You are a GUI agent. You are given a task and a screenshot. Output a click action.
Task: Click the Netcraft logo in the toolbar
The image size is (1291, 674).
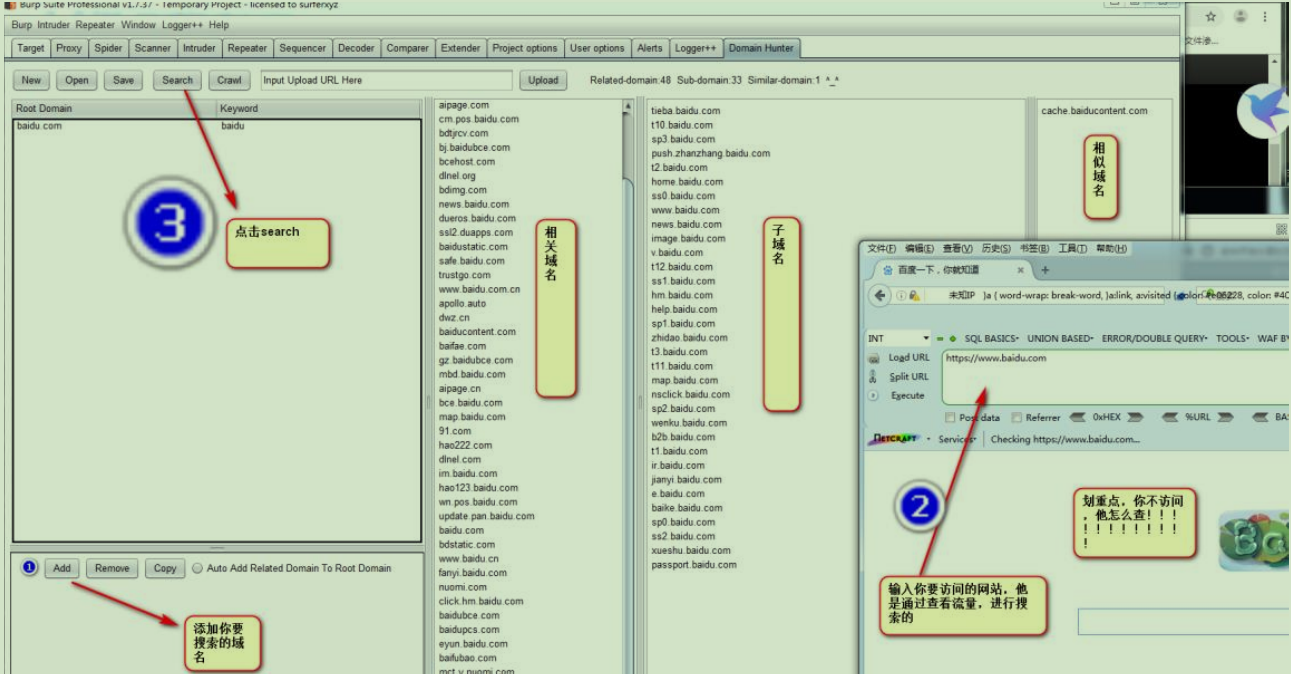[x=894, y=438]
